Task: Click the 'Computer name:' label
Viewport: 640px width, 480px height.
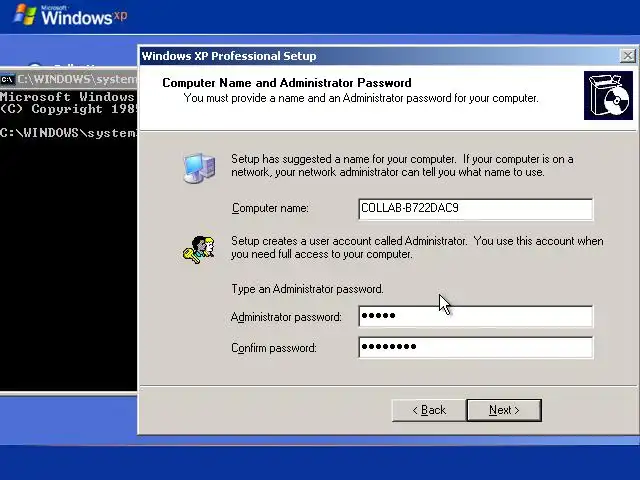Action: (x=270, y=208)
